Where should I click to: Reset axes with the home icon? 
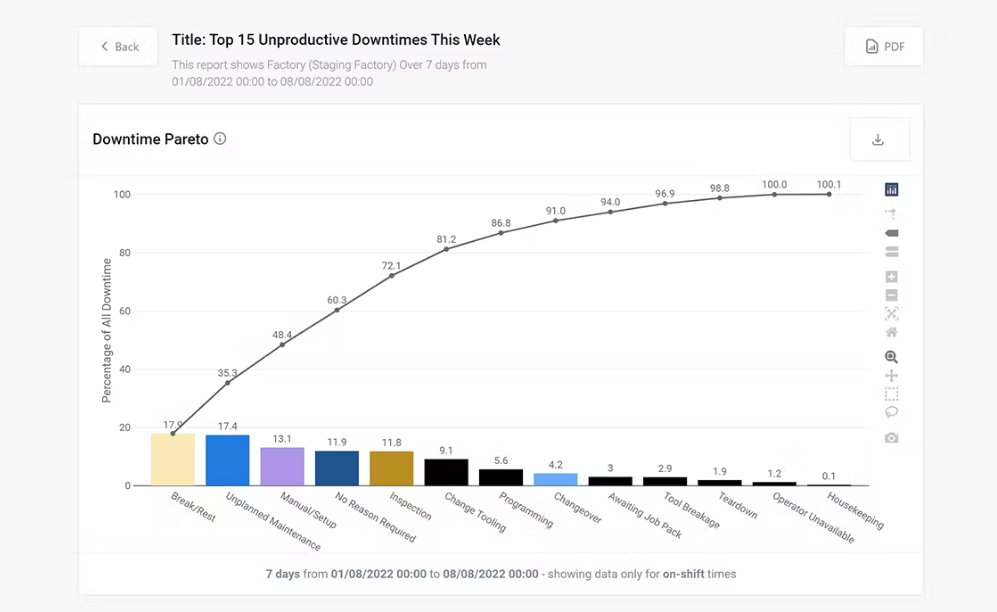891,332
